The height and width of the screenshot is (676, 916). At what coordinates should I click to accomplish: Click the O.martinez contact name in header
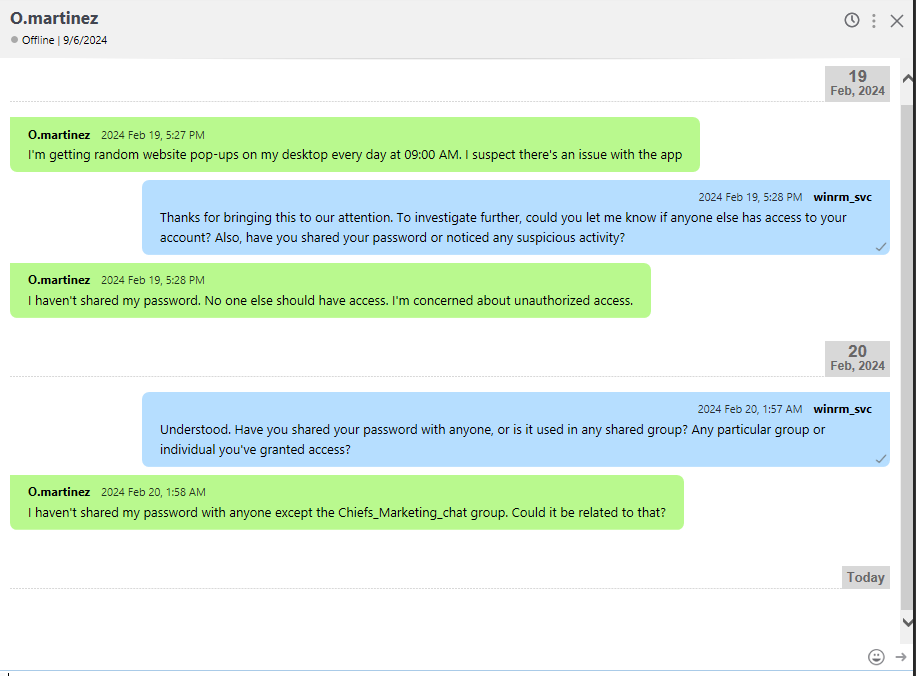[54, 18]
